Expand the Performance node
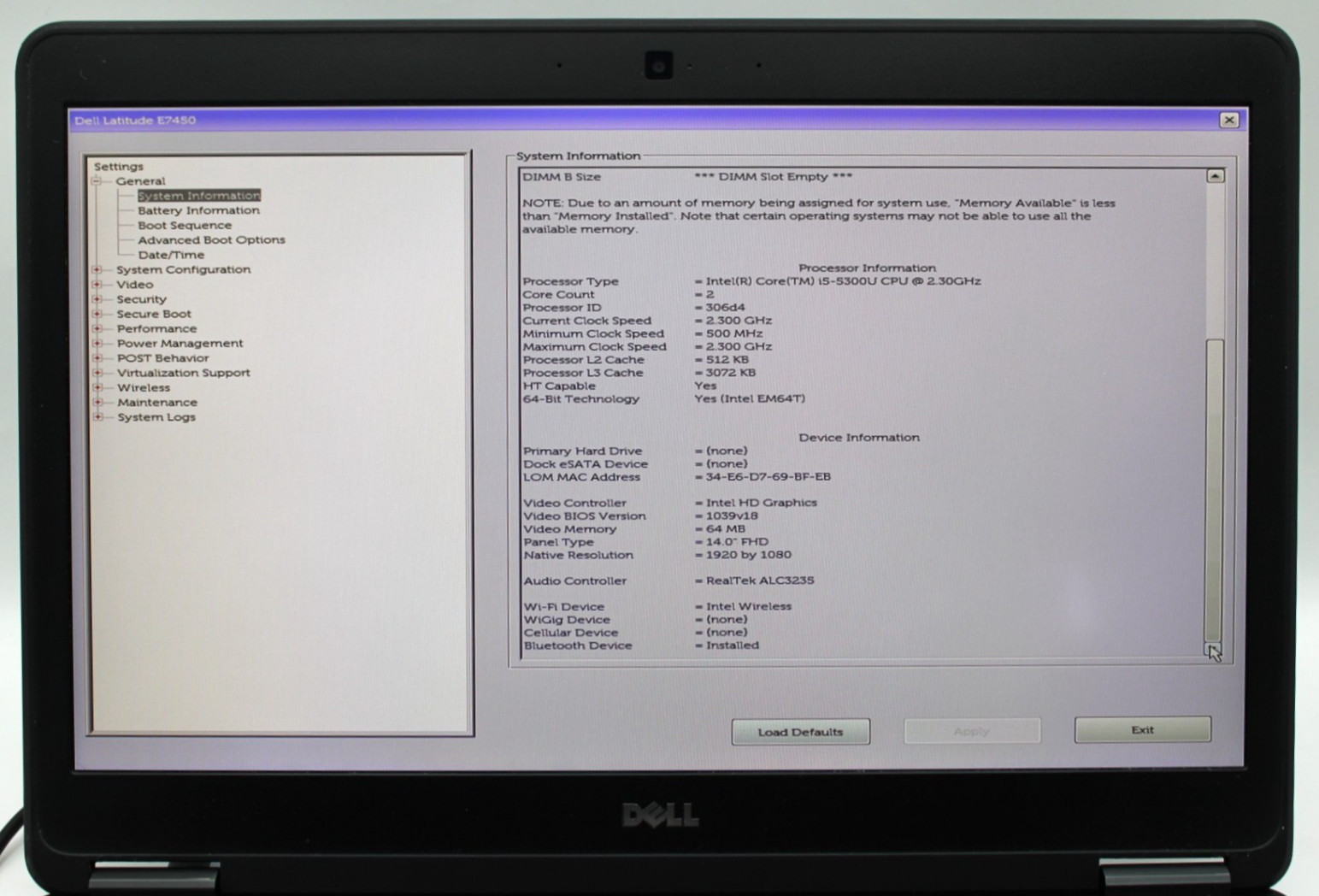This screenshot has width=1319, height=896. click(x=97, y=328)
